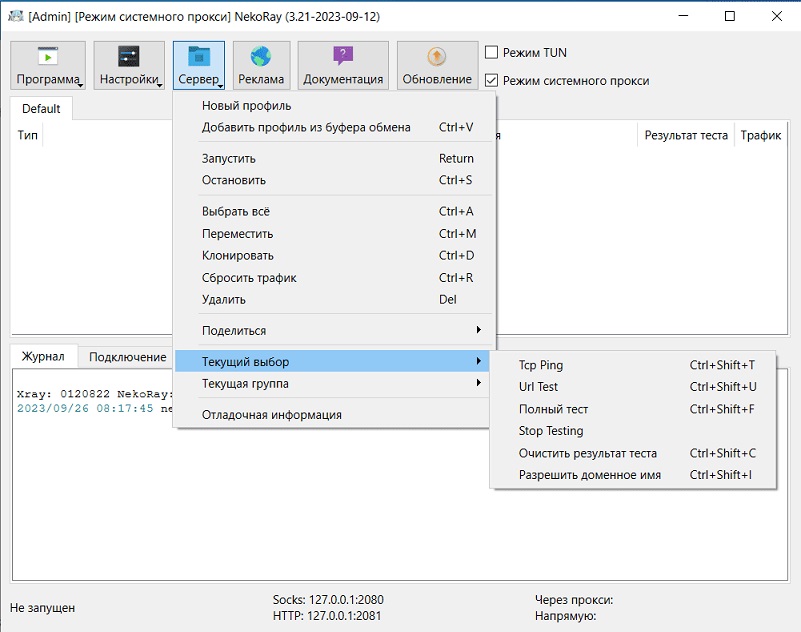
Task: Open the Настройки settings button
Action: (129, 65)
